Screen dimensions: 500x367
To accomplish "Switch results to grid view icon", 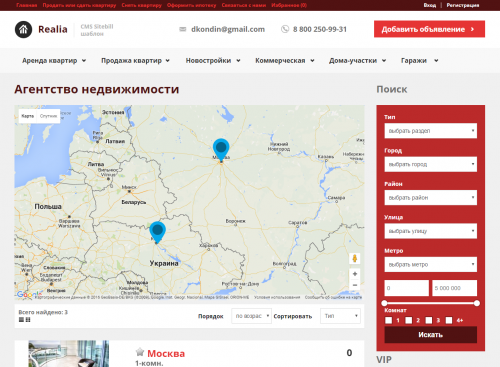I will tap(28, 320).
